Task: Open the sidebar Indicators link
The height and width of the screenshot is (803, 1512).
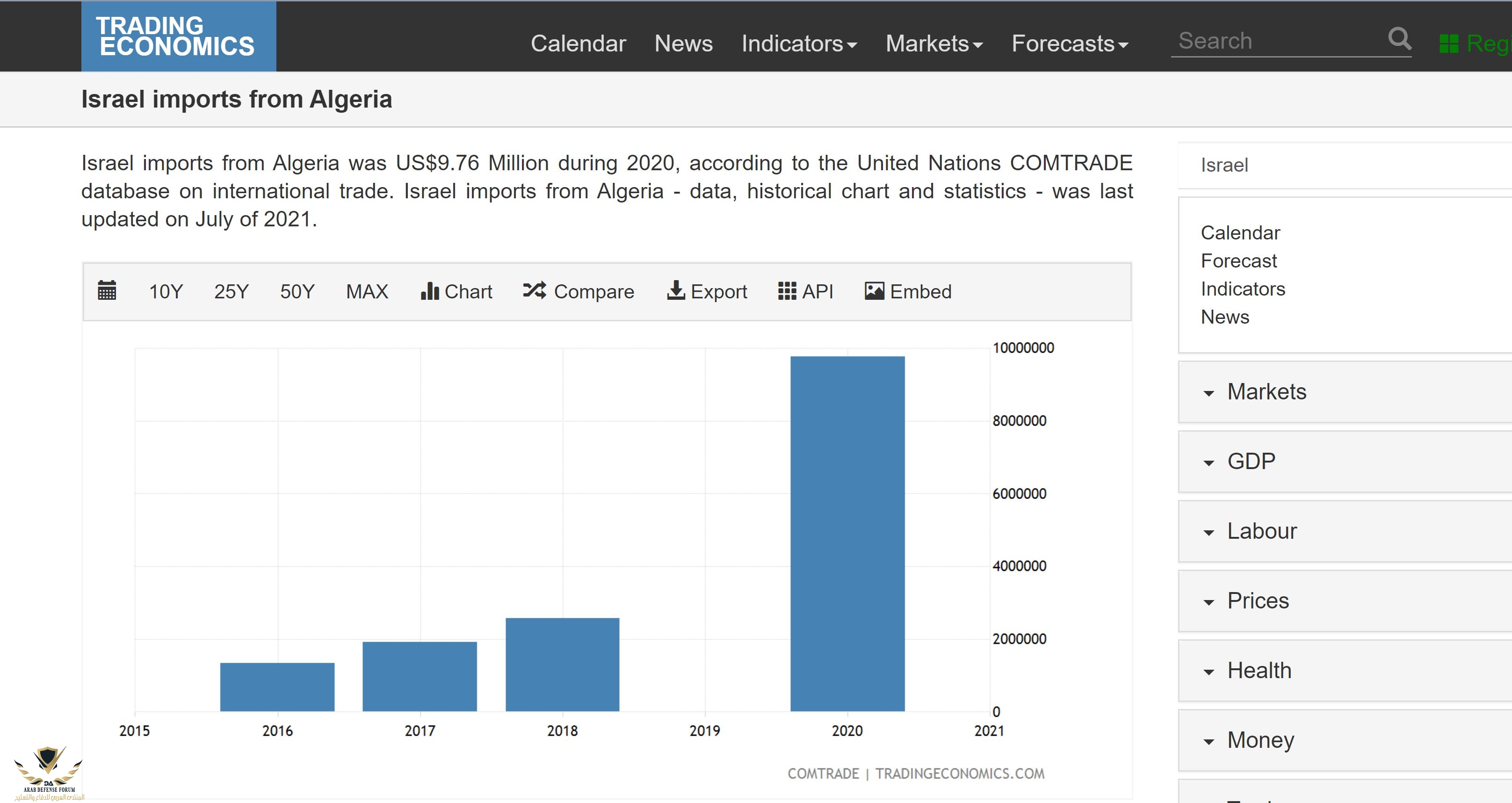Action: point(1243,289)
